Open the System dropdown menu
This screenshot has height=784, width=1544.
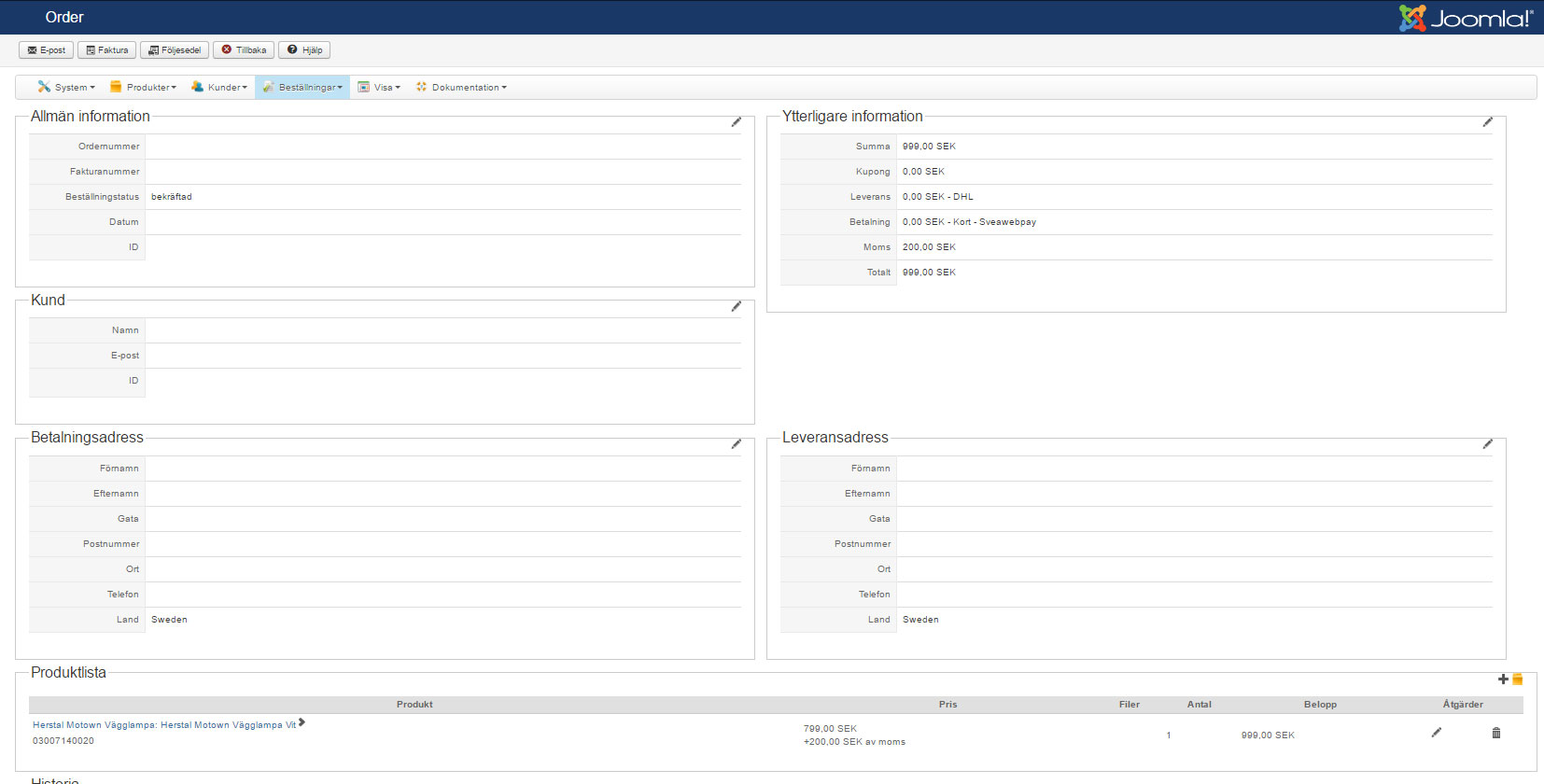66,88
